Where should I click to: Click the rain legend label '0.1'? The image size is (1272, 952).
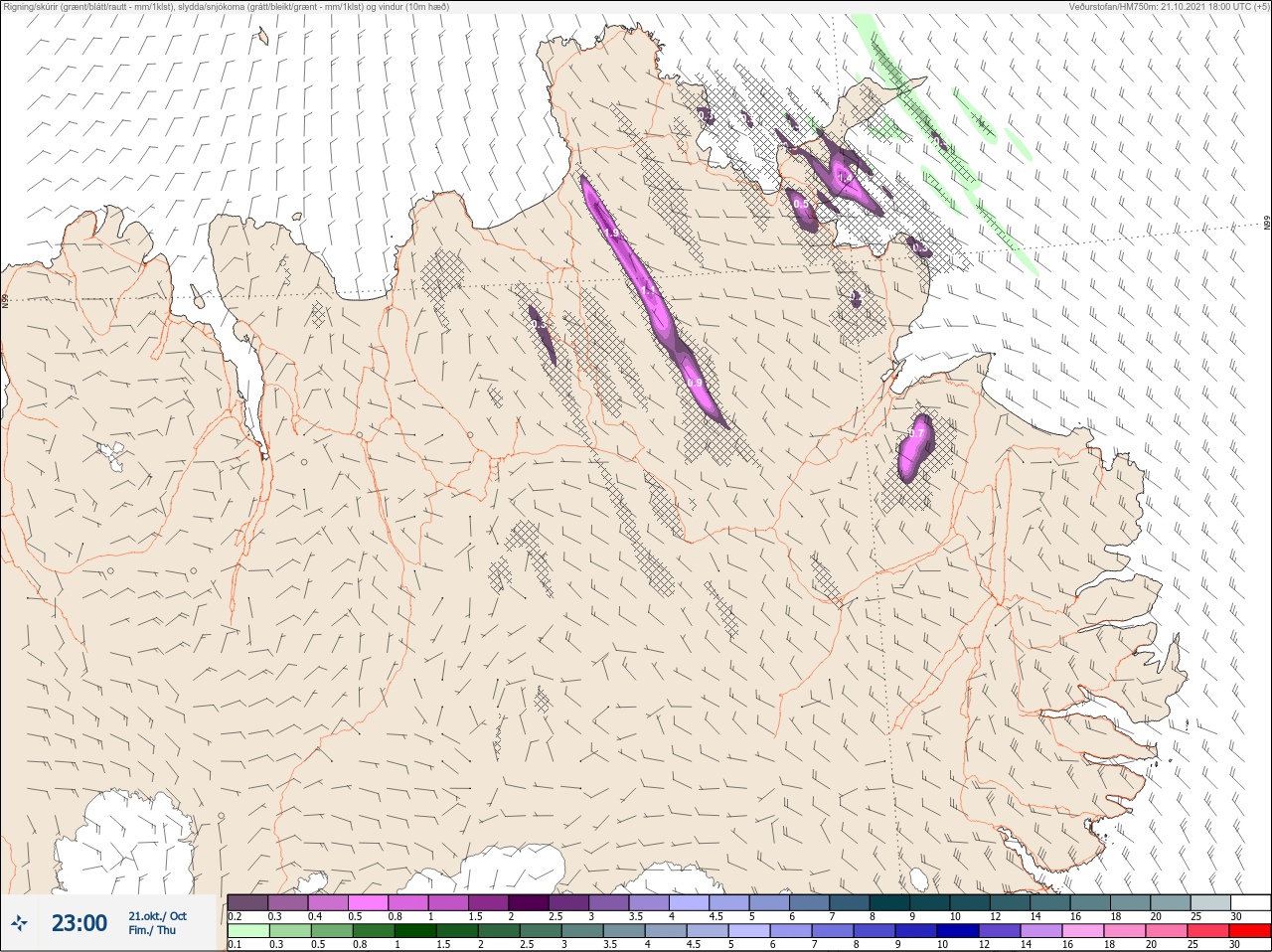coord(236,945)
